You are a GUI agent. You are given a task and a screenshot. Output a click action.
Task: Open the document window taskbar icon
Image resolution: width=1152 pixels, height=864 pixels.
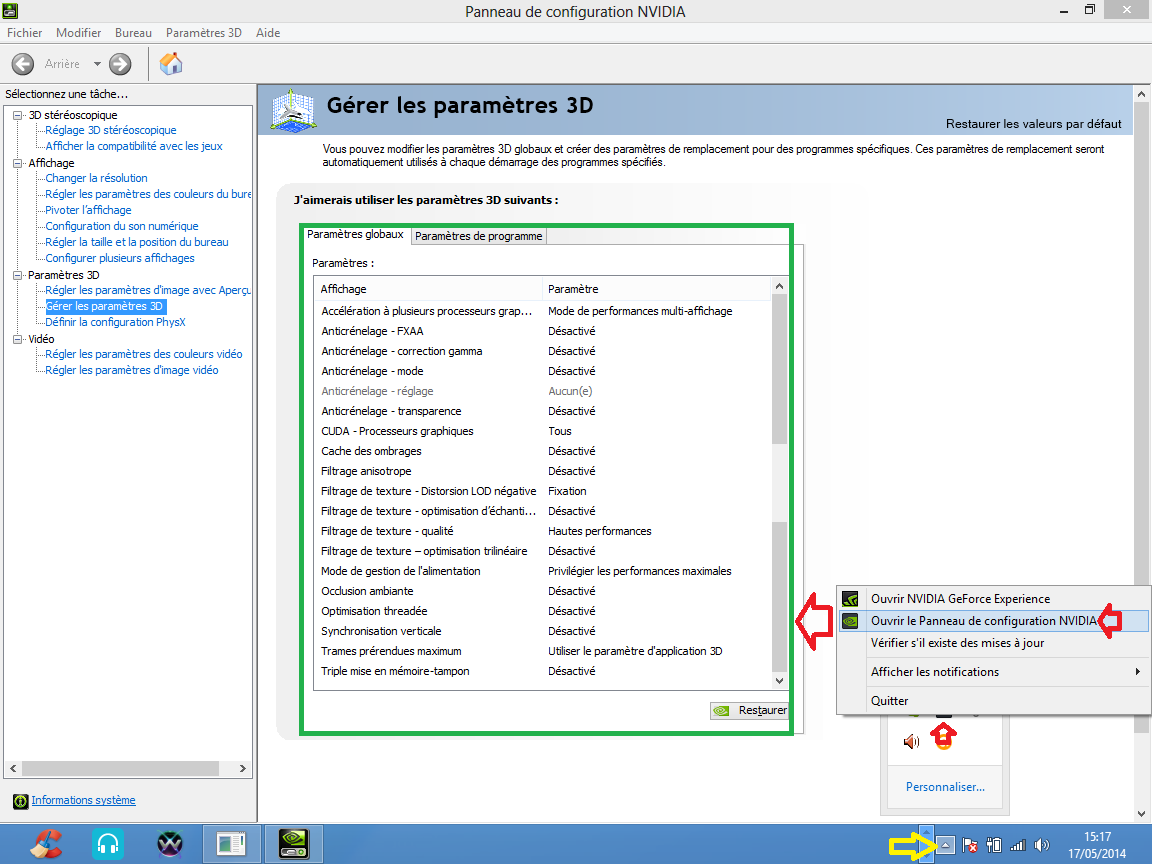click(x=231, y=844)
